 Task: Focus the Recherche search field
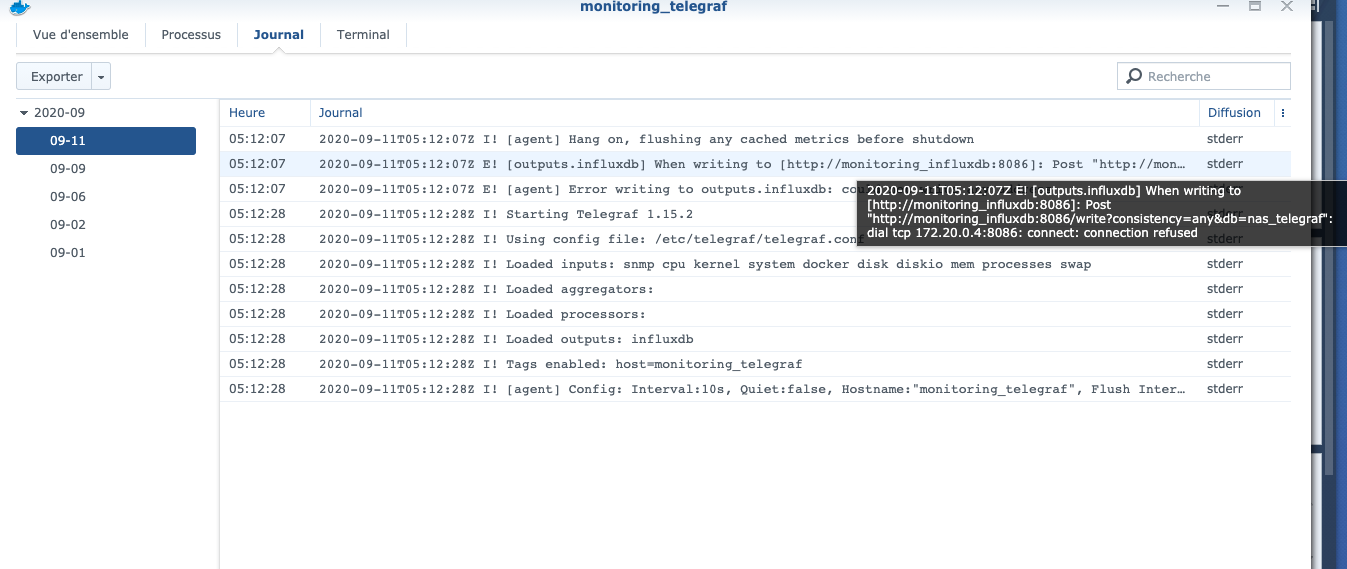coord(1204,76)
